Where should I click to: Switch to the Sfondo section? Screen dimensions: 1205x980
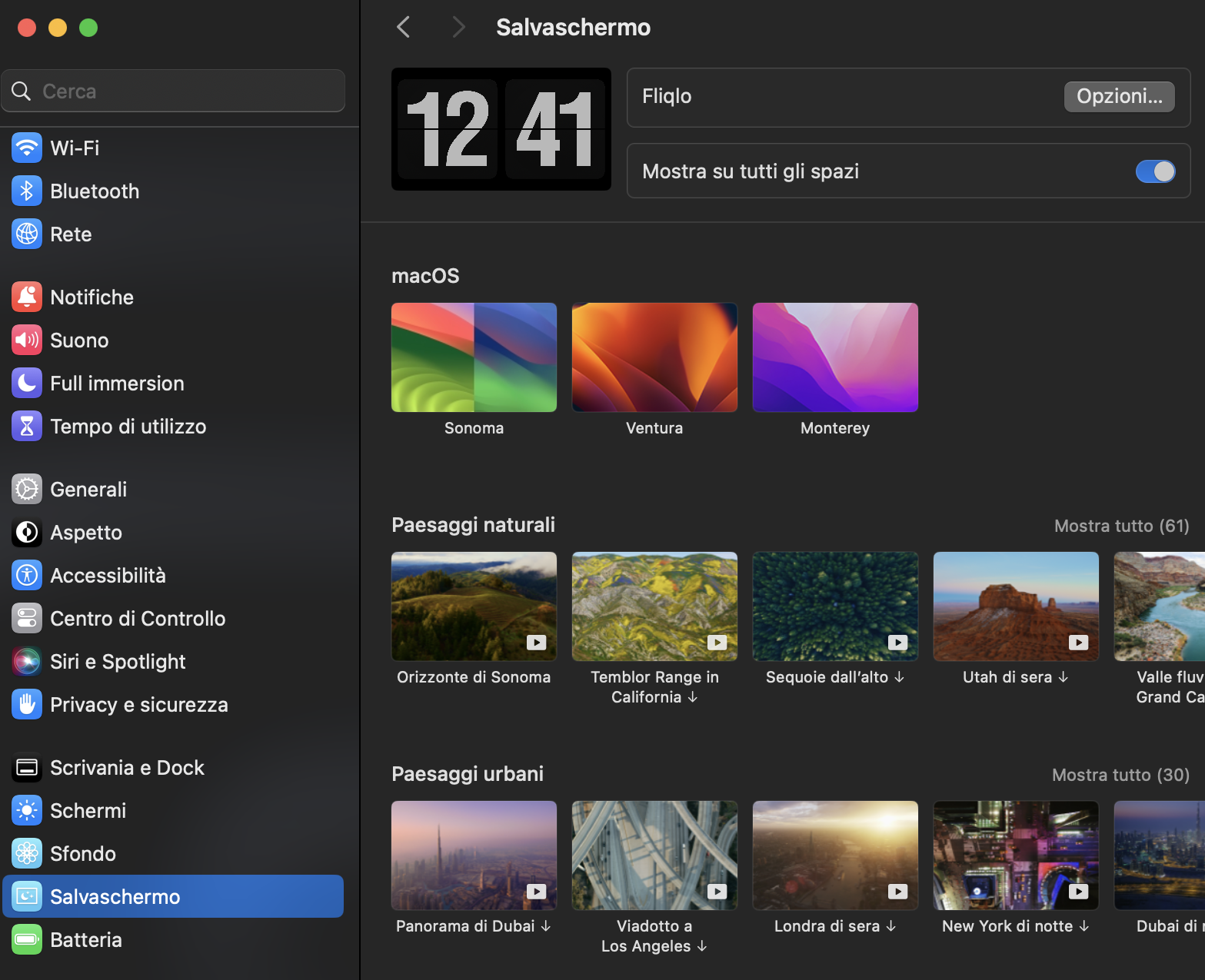point(82,853)
